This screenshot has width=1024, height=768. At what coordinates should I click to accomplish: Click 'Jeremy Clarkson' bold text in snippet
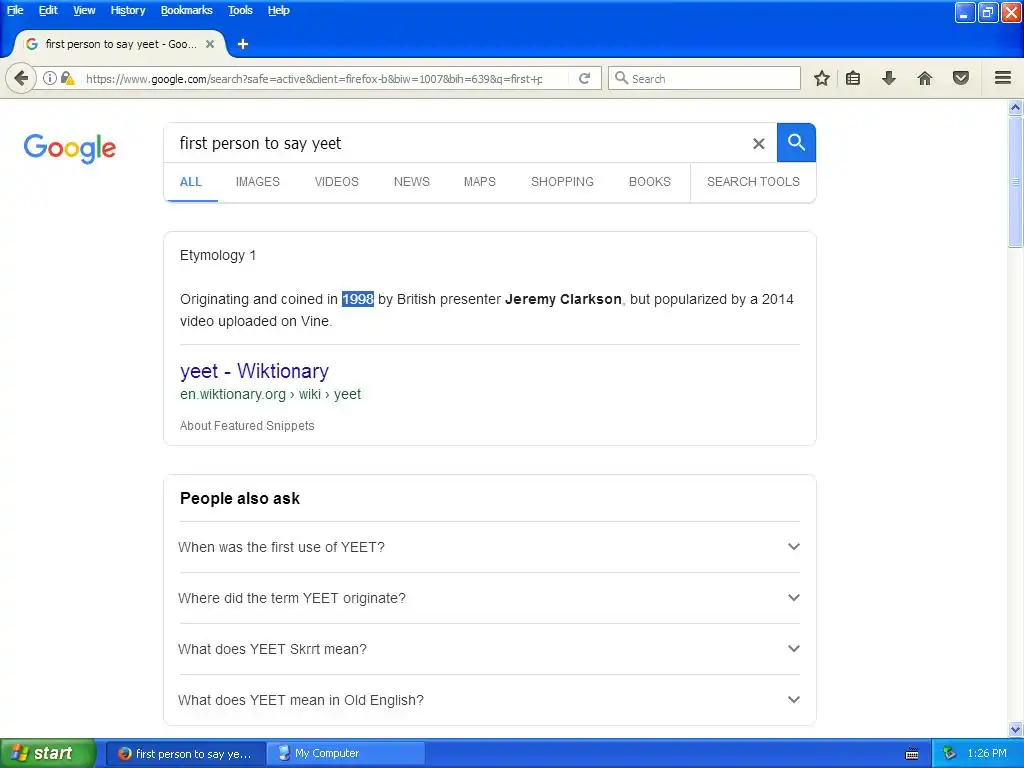click(563, 299)
